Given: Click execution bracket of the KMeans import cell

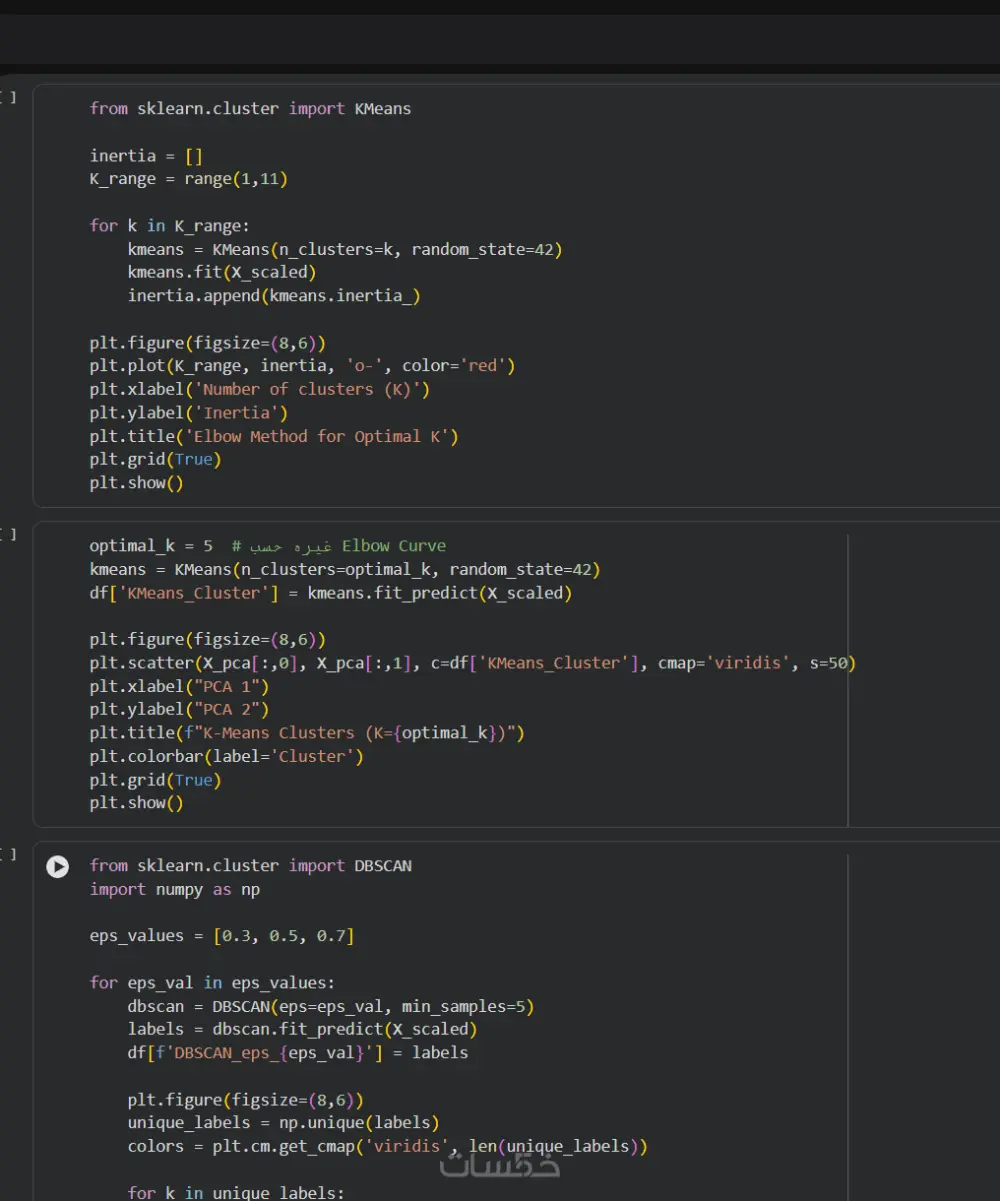Looking at the screenshot, I should coord(8,97).
